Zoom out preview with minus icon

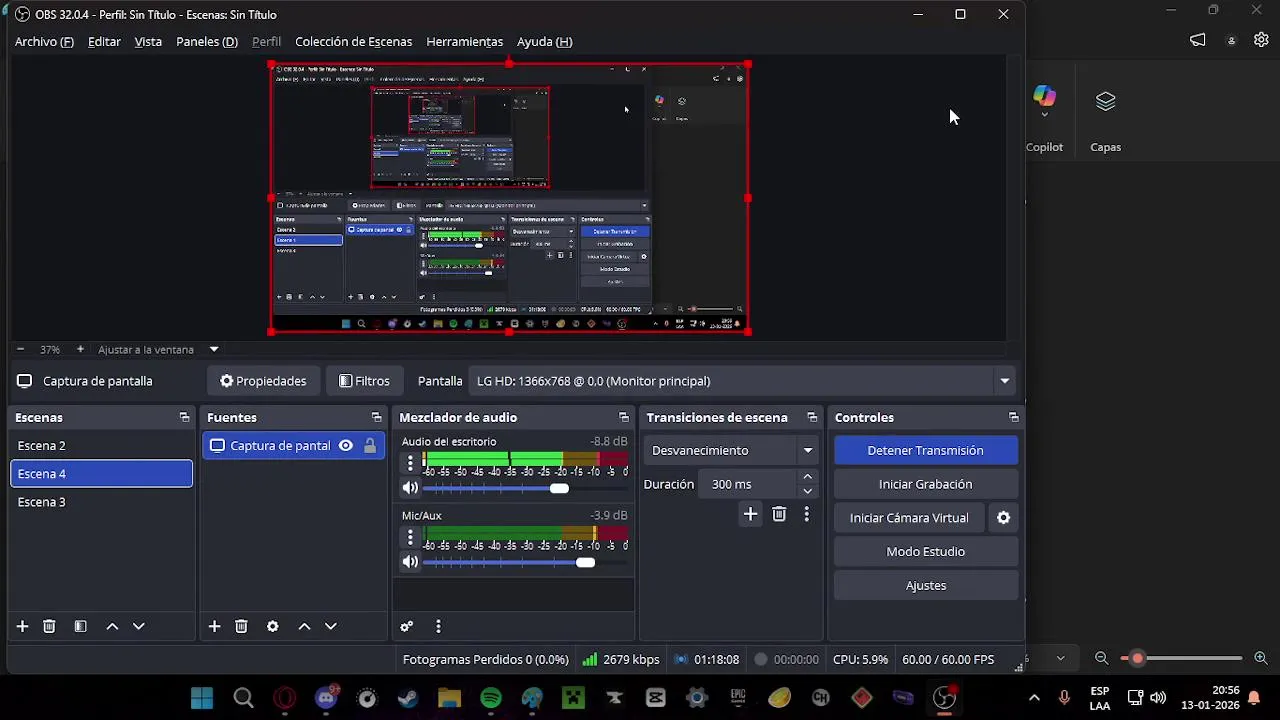(20, 349)
